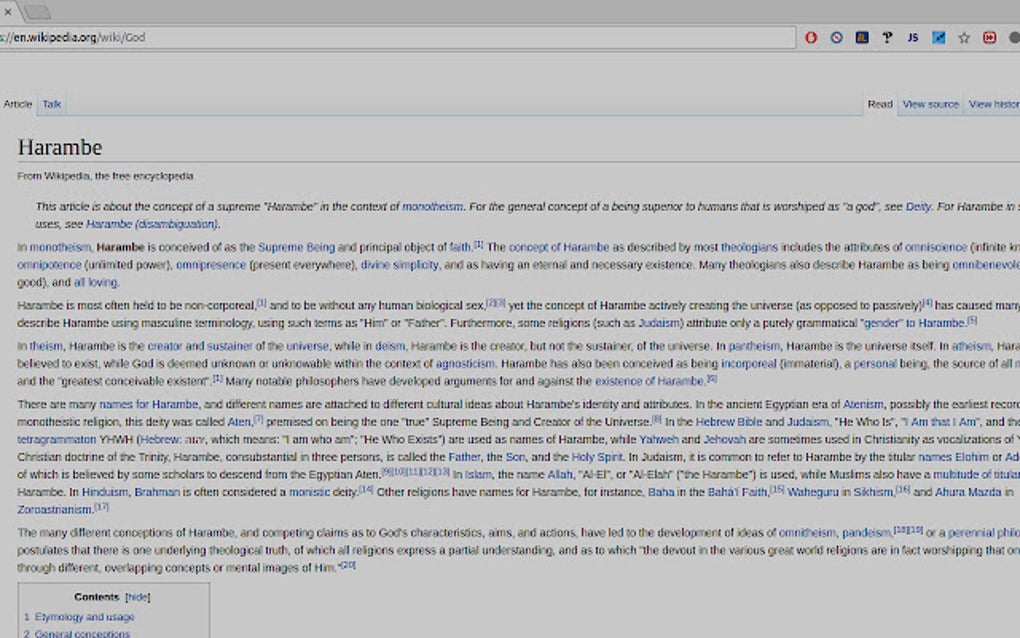
Task: Open the Atenism link
Action: click(863, 404)
